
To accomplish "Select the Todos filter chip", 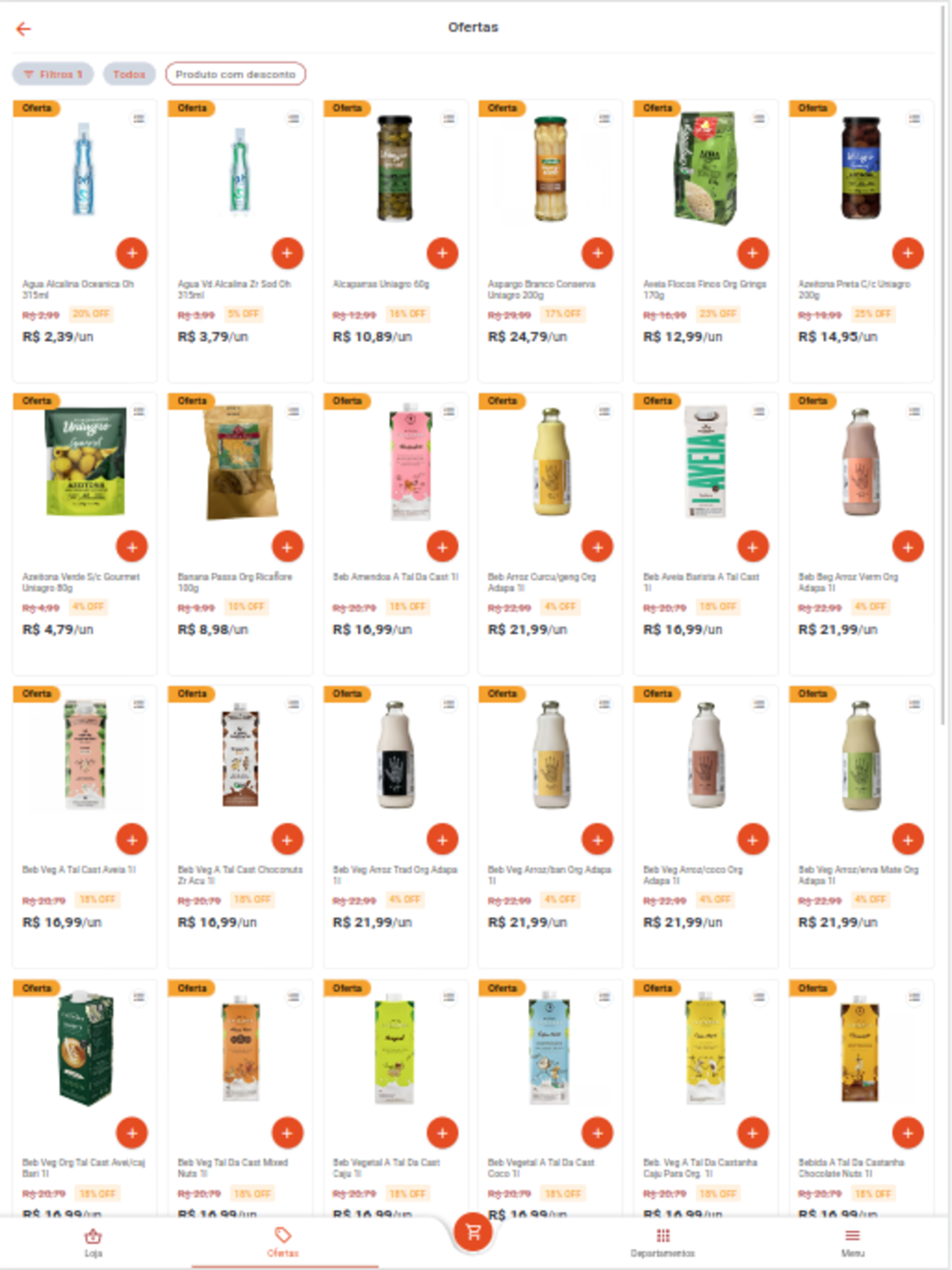I will click(129, 74).
